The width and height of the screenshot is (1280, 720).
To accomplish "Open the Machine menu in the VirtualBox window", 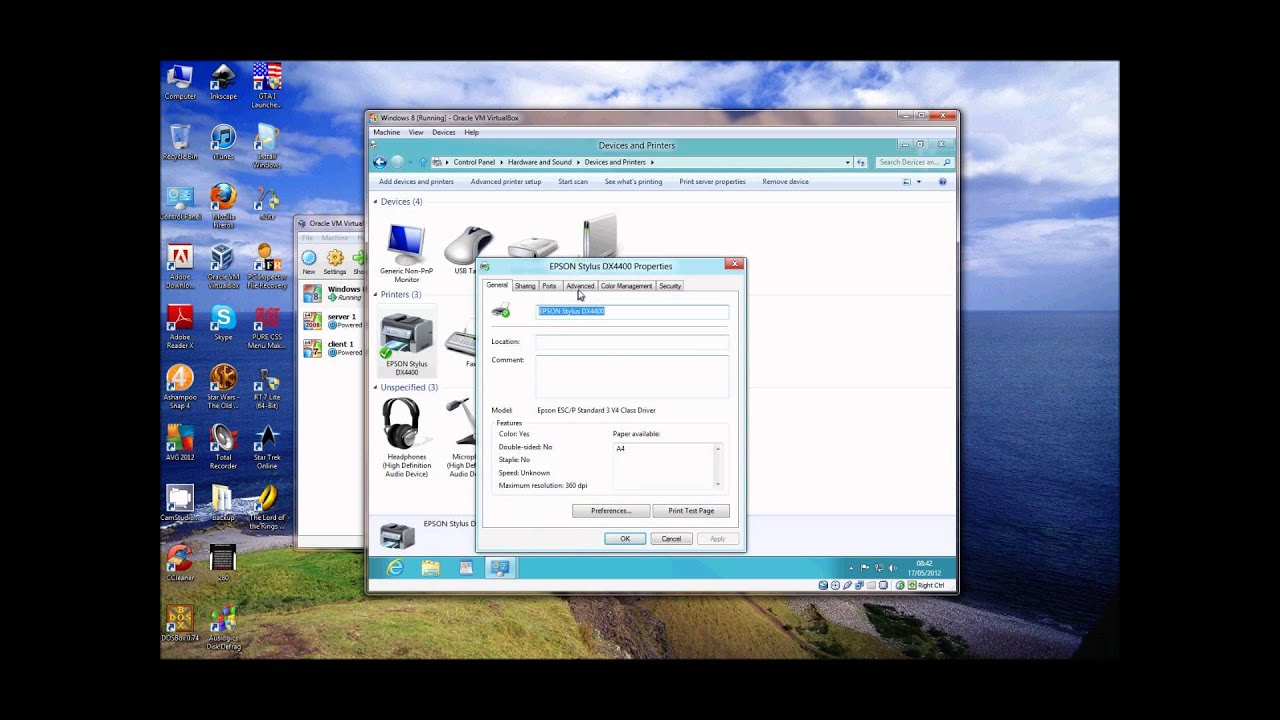I will pyautogui.click(x=386, y=132).
